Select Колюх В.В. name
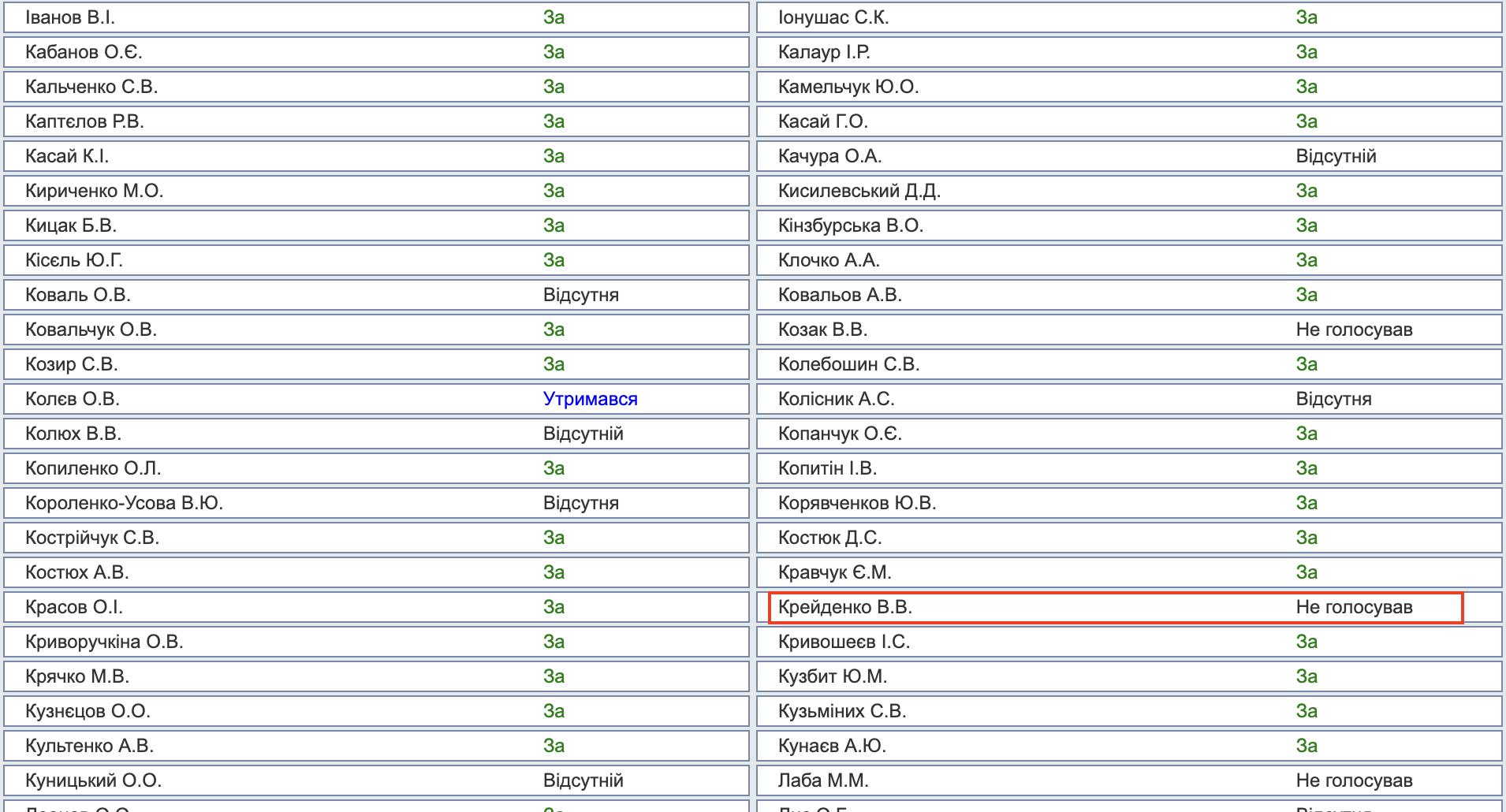The width and height of the screenshot is (1506, 812). (x=73, y=434)
